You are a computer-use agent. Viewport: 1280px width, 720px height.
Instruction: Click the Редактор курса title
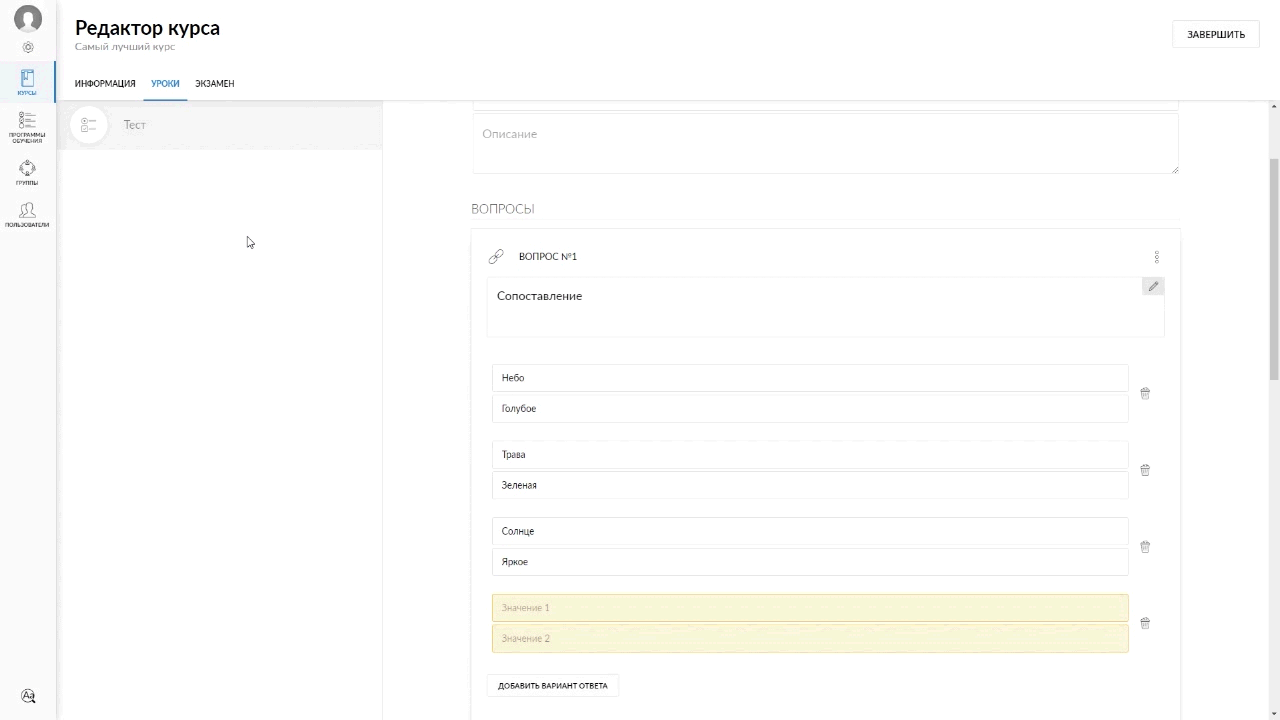click(147, 28)
